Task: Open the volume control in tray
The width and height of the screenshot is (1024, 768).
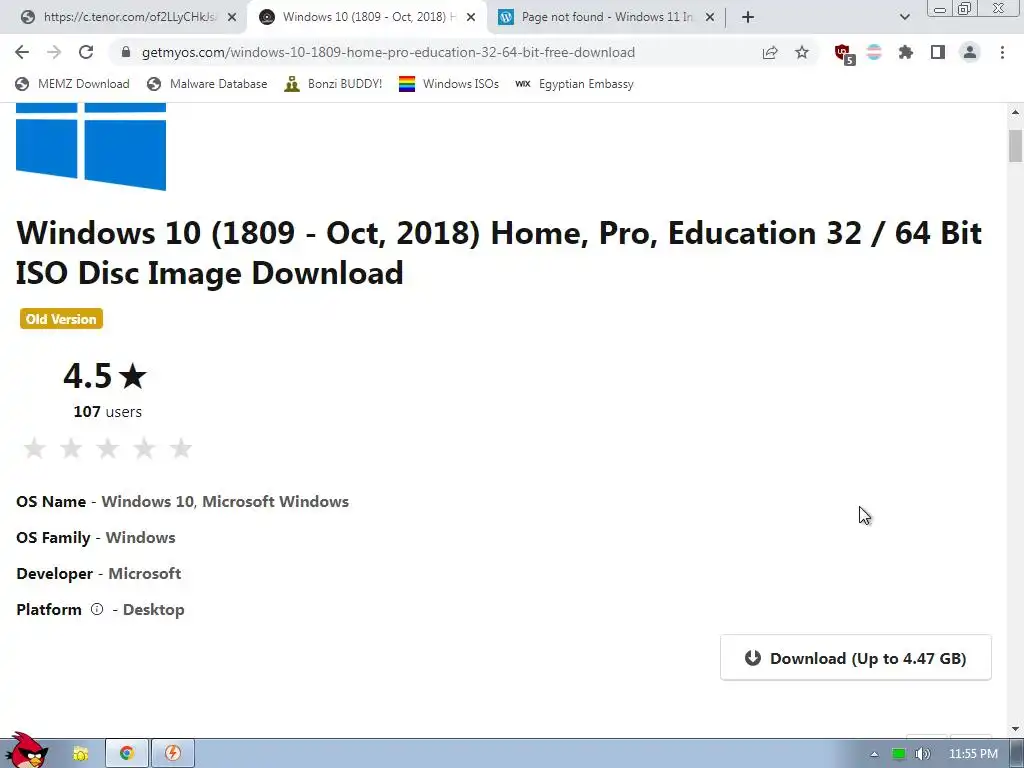Action: pos(922,754)
